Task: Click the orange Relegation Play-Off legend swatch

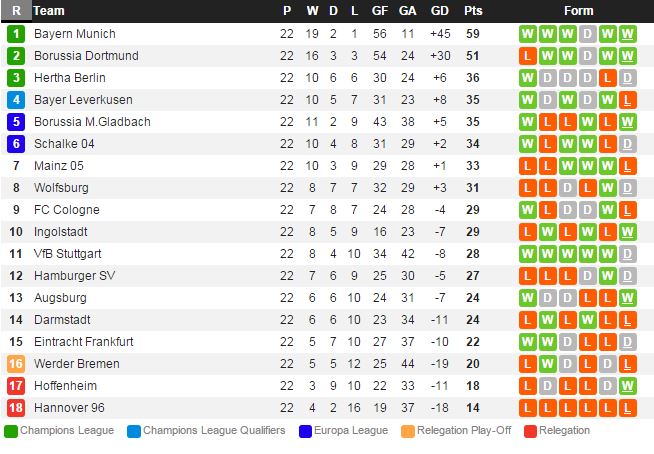Action: point(407,431)
